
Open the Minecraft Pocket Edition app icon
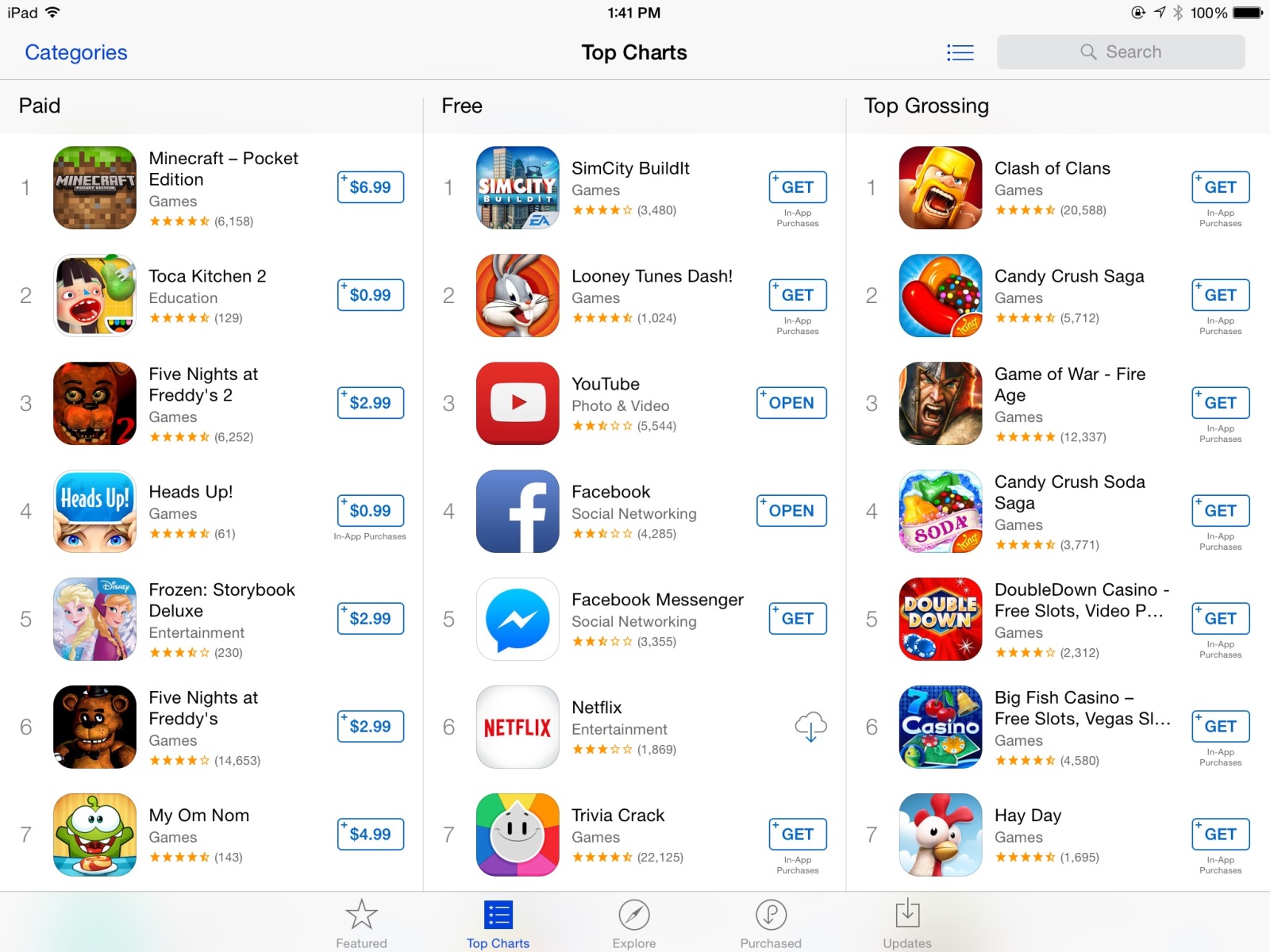coord(94,187)
